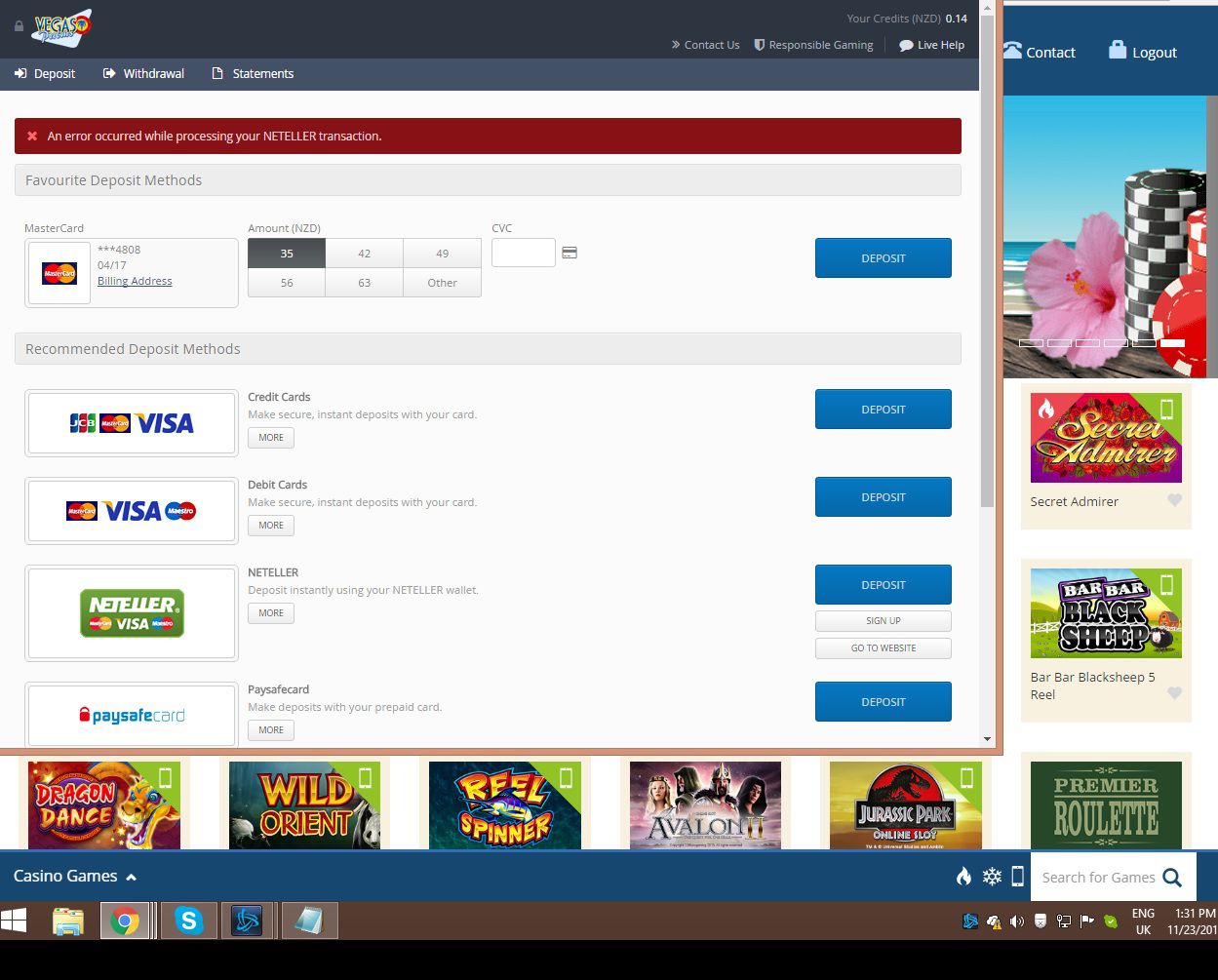Open Responsible Gaming link
Viewport: 1218px width, 980px height.
[x=813, y=45]
